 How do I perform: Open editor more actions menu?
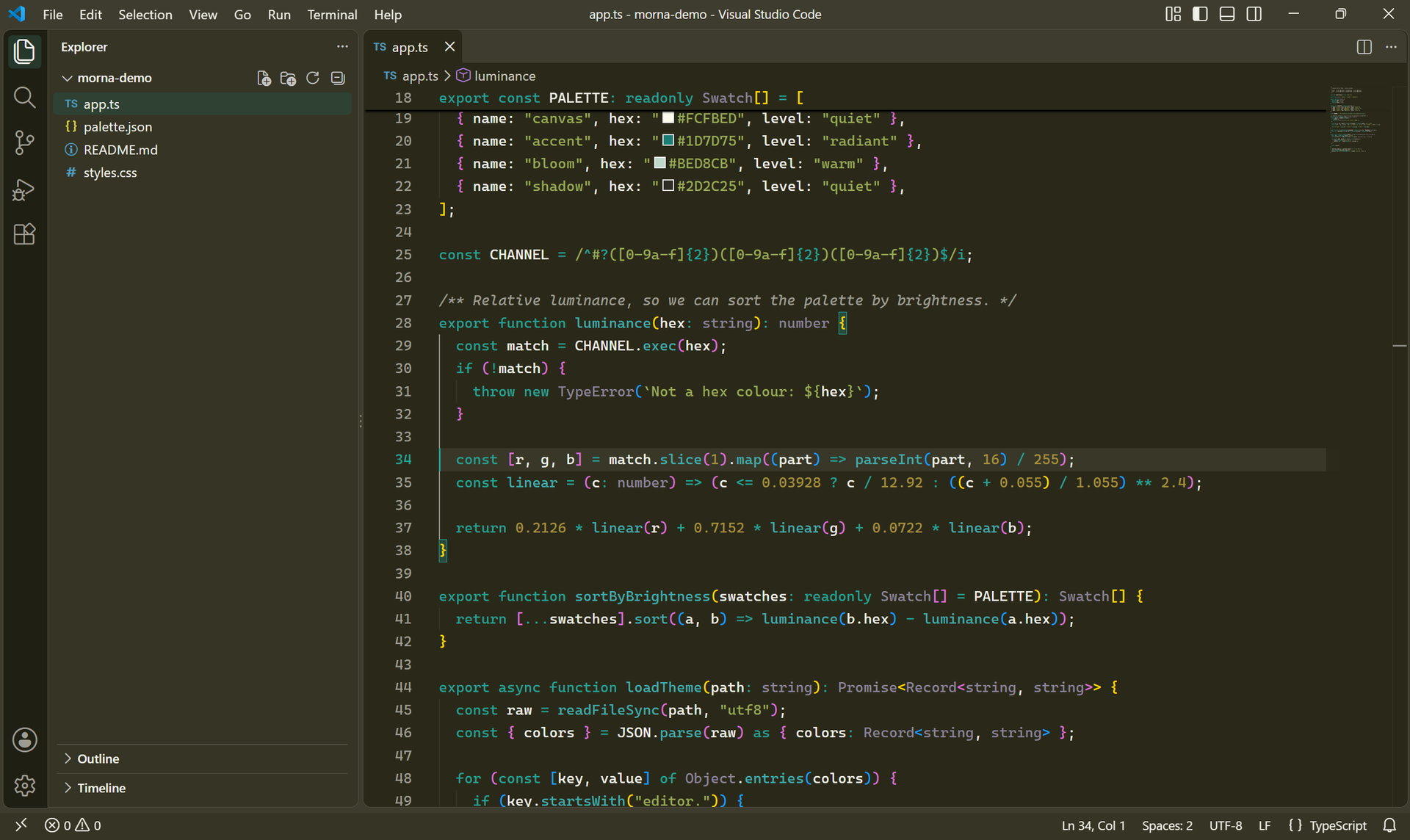[1391, 46]
